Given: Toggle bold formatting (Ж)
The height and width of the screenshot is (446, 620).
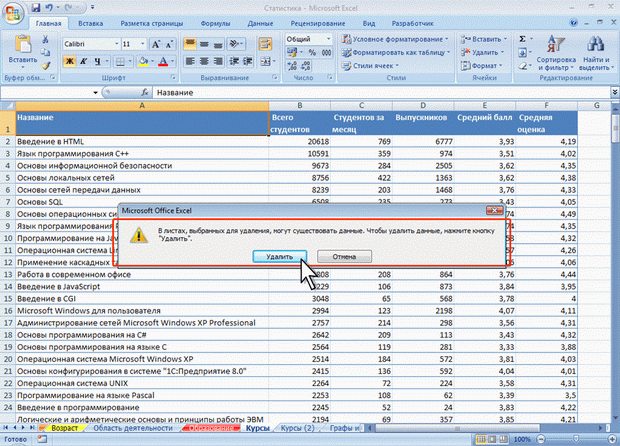Looking at the screenshot, I should coord(69,61).
